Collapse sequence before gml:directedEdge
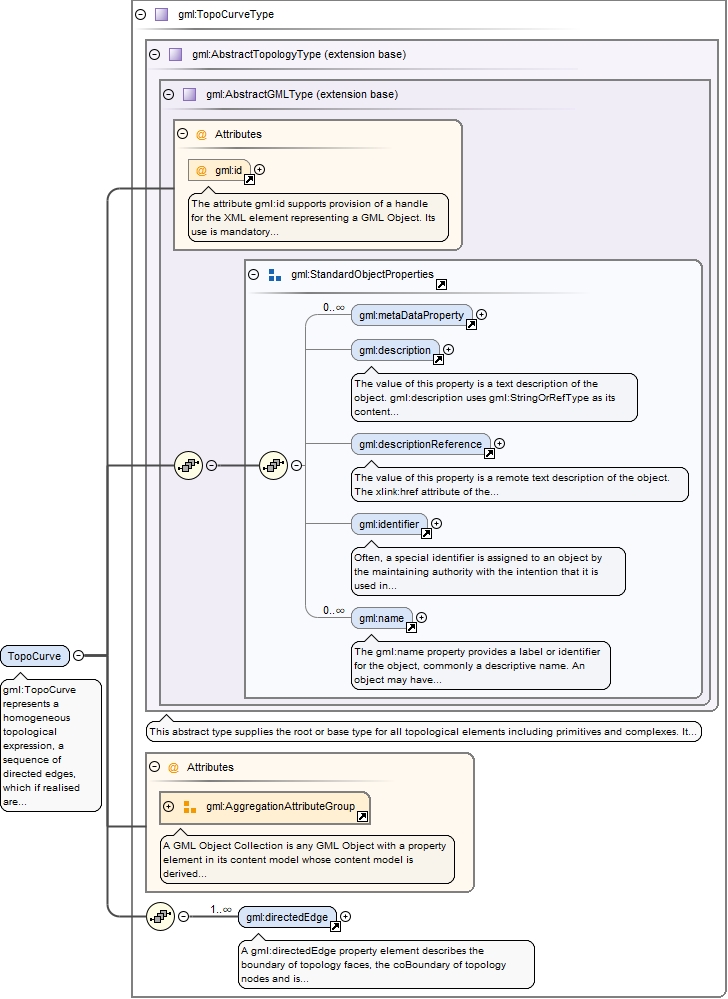Viewport: 728px width, 999px height. coord(183,916)
